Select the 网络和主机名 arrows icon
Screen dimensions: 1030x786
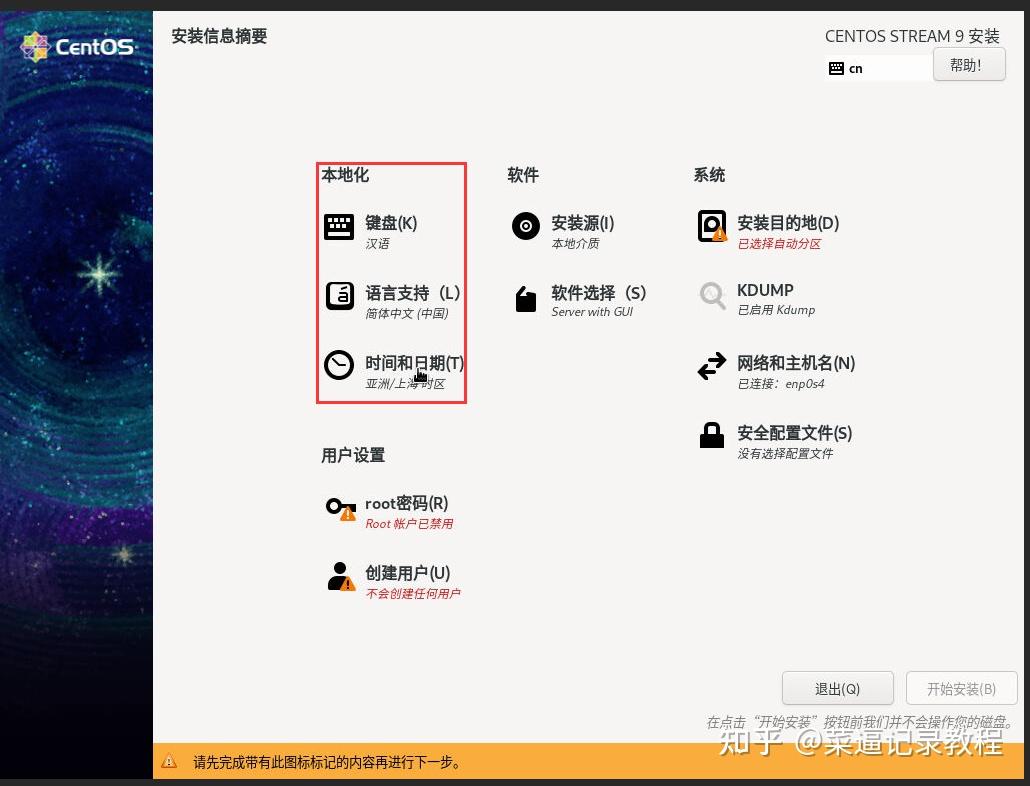[711, 367]
